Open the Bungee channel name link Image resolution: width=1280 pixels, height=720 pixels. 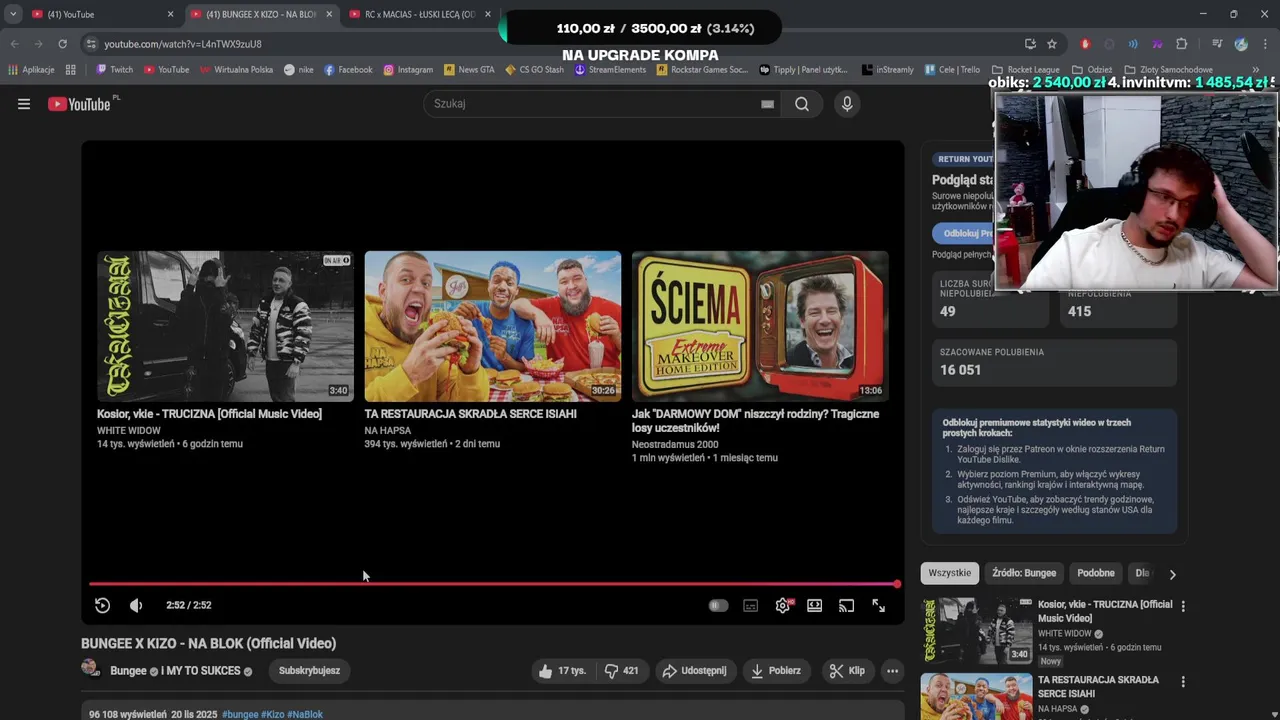(x=128, y=671)
